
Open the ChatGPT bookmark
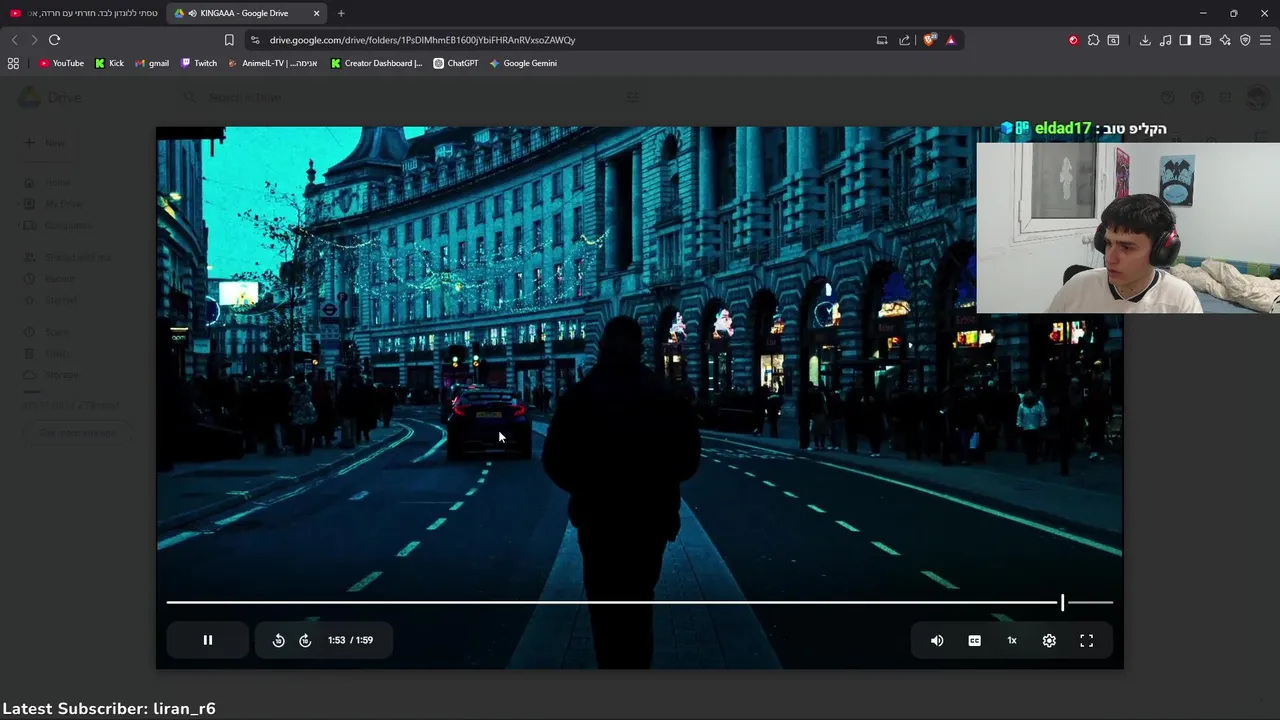tap(455, 63)
